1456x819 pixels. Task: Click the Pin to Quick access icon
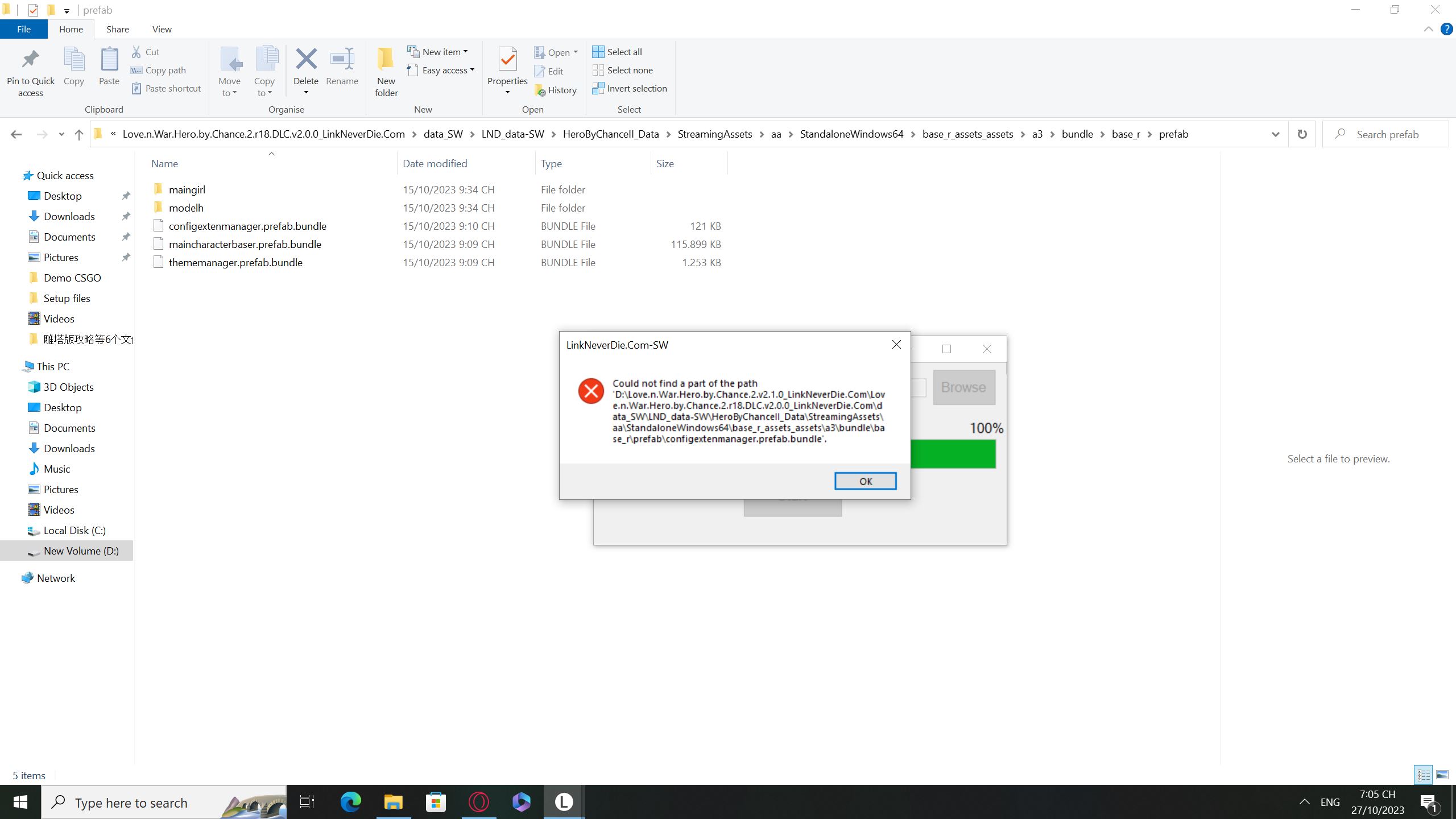tap(30, 60)
